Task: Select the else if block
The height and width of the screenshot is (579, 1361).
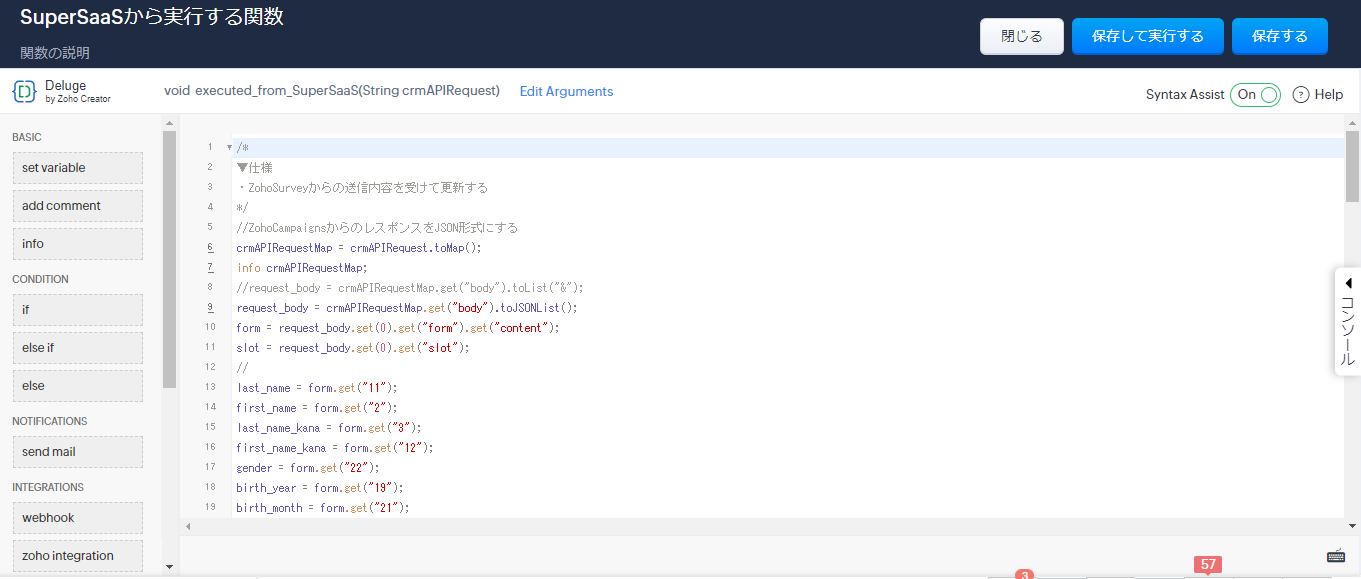Action: tap(78, 348)
